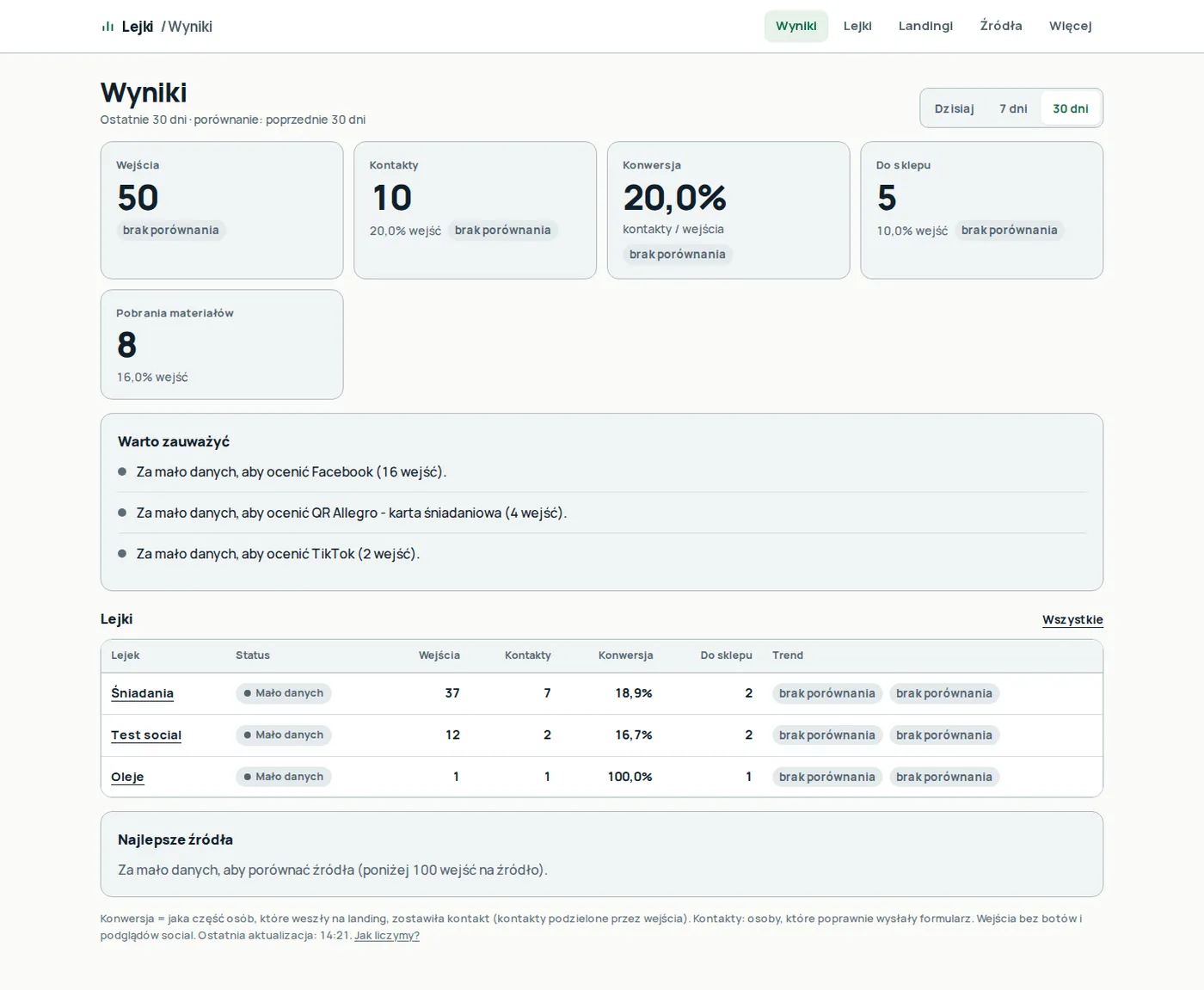Viewport: 1204px width, 990px height.
Task: Open the Więcej menu
Action: click(x=1070, y=26)
